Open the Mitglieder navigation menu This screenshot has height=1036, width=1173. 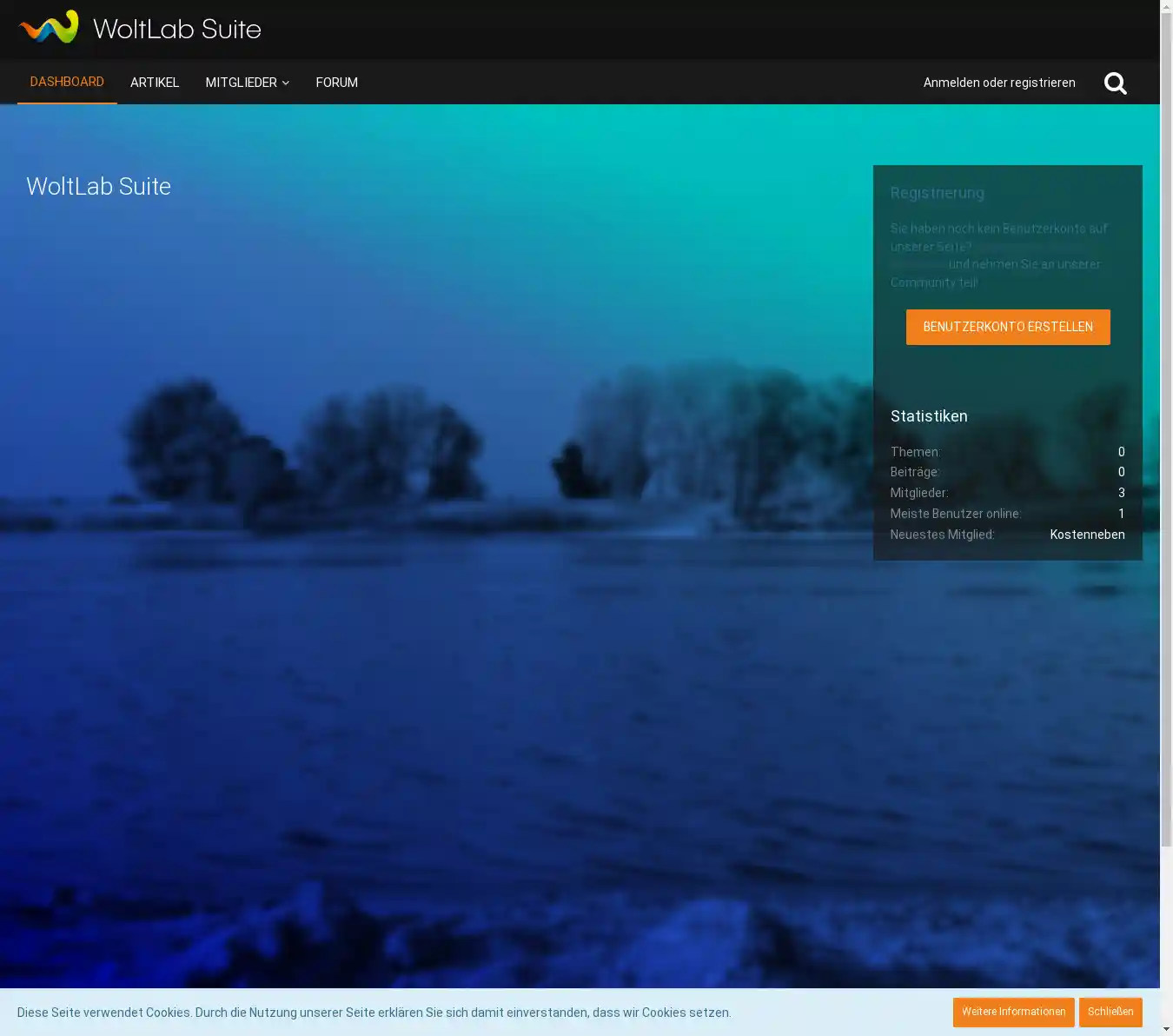241,83
